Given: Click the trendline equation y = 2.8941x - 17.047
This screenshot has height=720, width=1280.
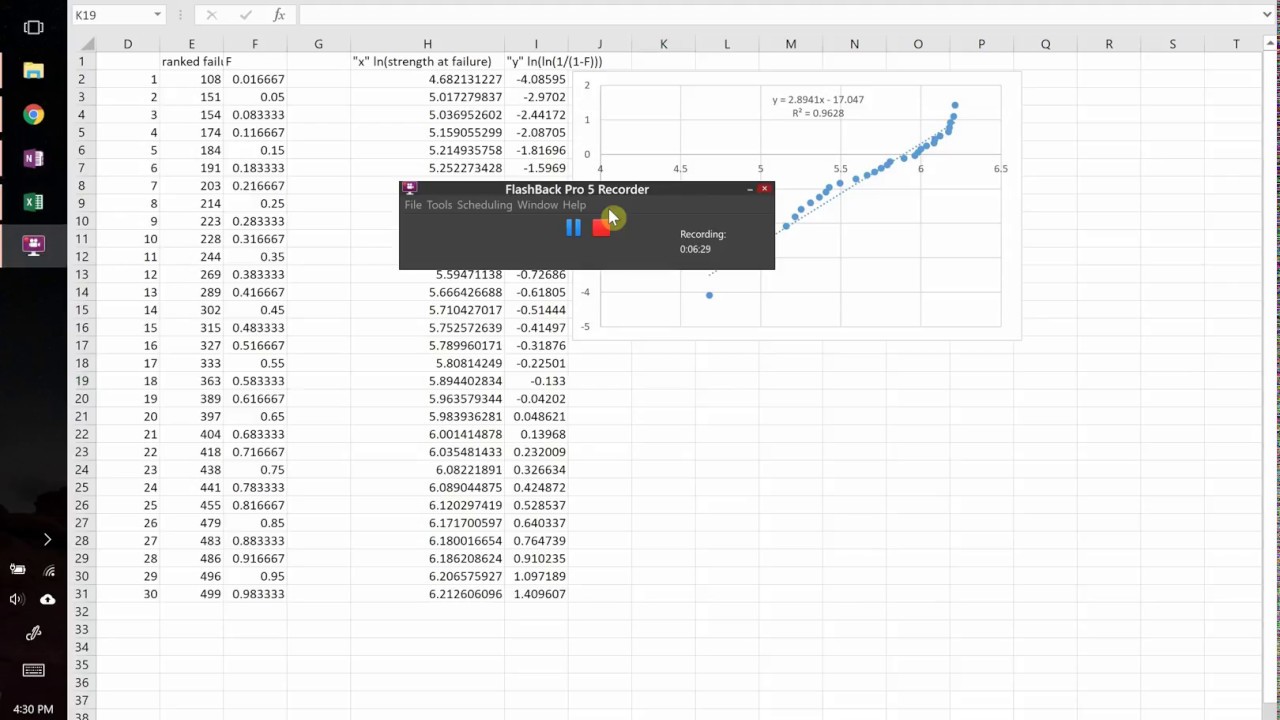Looking at the screenshot, I should 818,100.
